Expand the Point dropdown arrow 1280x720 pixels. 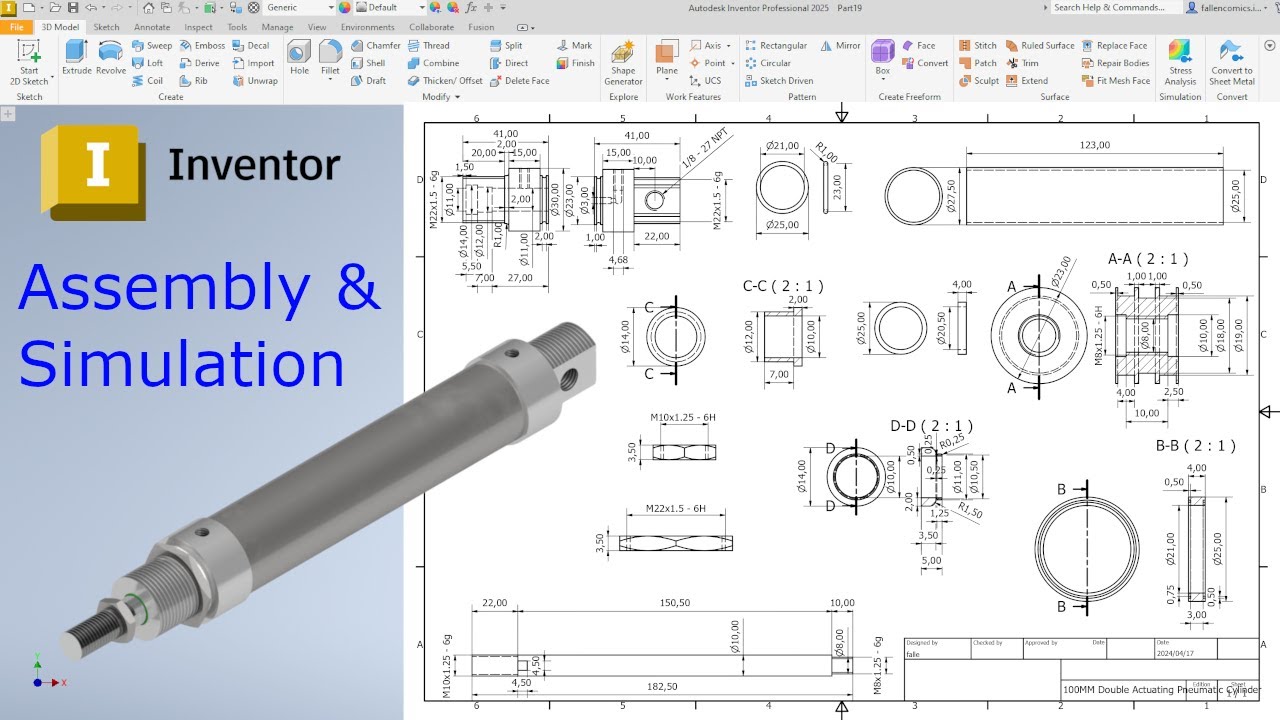point(731,64)
